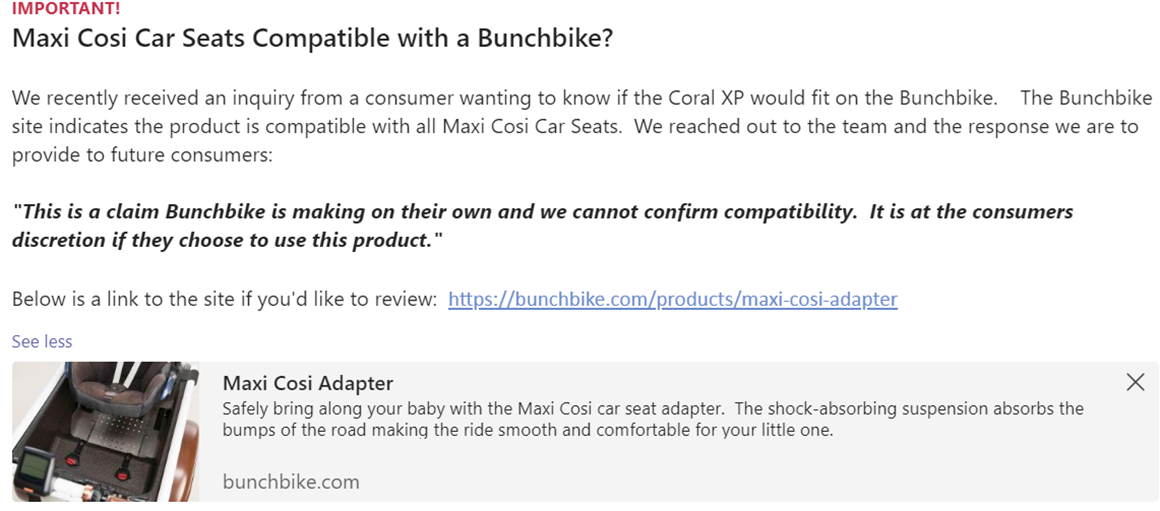Viewport: 1160px width, 511px height.
Task: Click the card description about shock-absorbing suspension
Action: (652, 409)
